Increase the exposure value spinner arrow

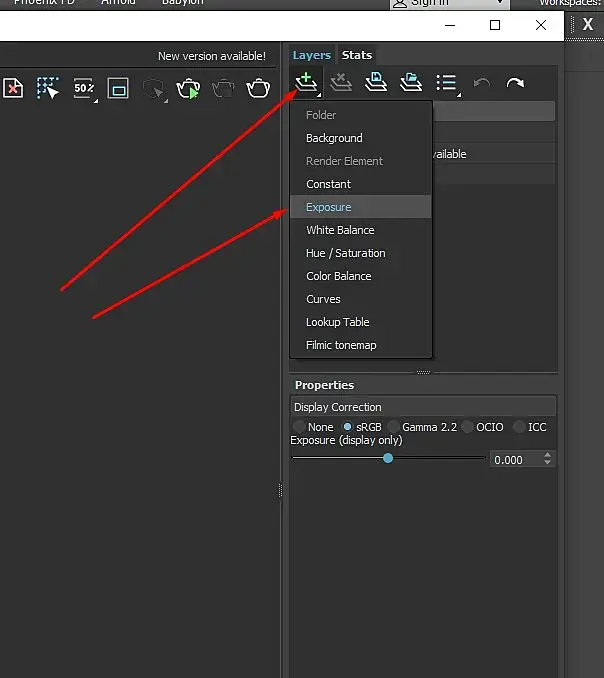click(547, 455)
